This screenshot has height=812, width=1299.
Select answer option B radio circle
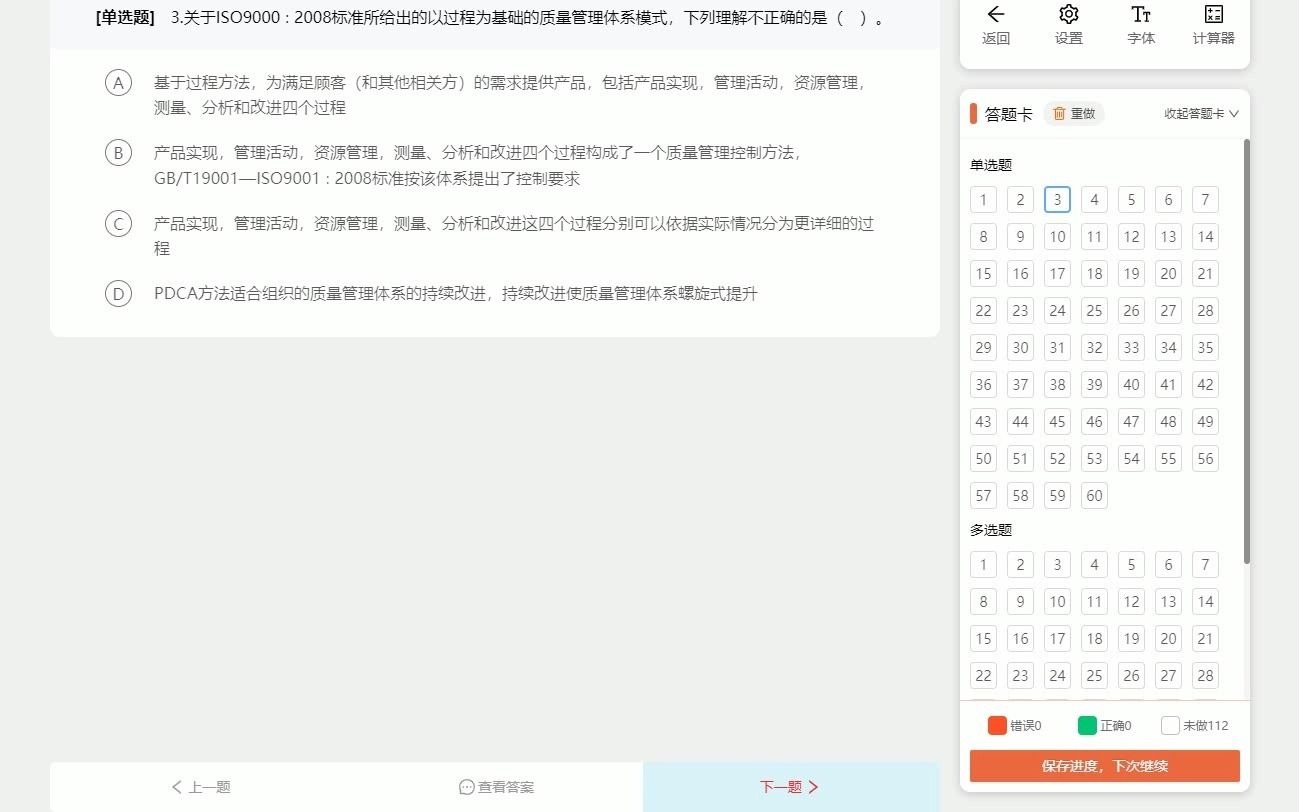pos(118,153)
